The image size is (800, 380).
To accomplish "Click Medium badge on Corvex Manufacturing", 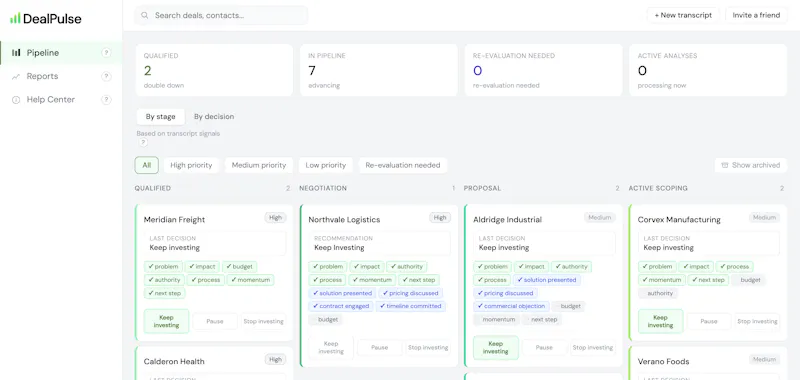I will pyautogui.click(x=764, y=218).
